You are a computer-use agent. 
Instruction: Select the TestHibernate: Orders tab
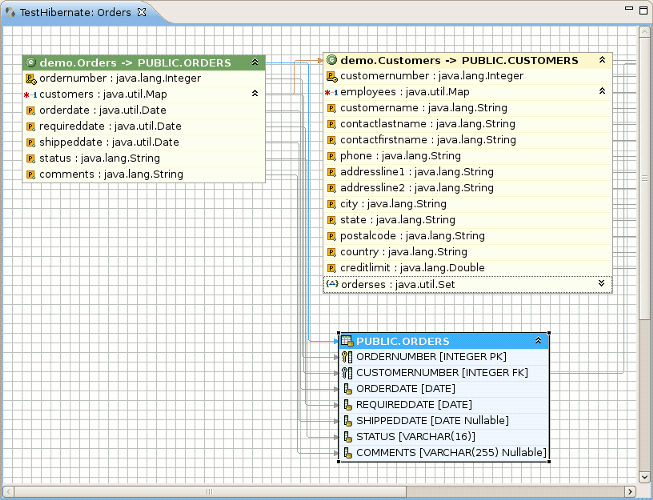point(75,12)
